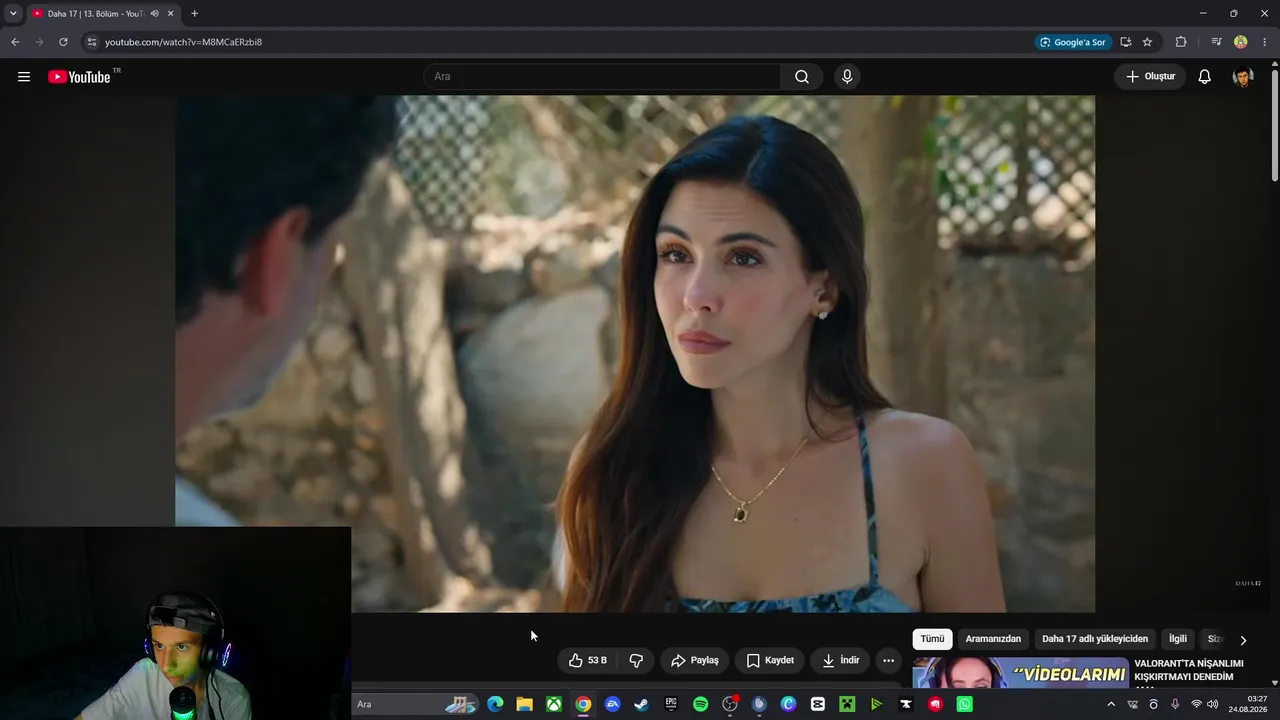1280x720 pixels.
Task: Open the VALORANT'TA NİŞANLIMI video thumbnail
Action: pyautogui.click(x=1020, y=673)
